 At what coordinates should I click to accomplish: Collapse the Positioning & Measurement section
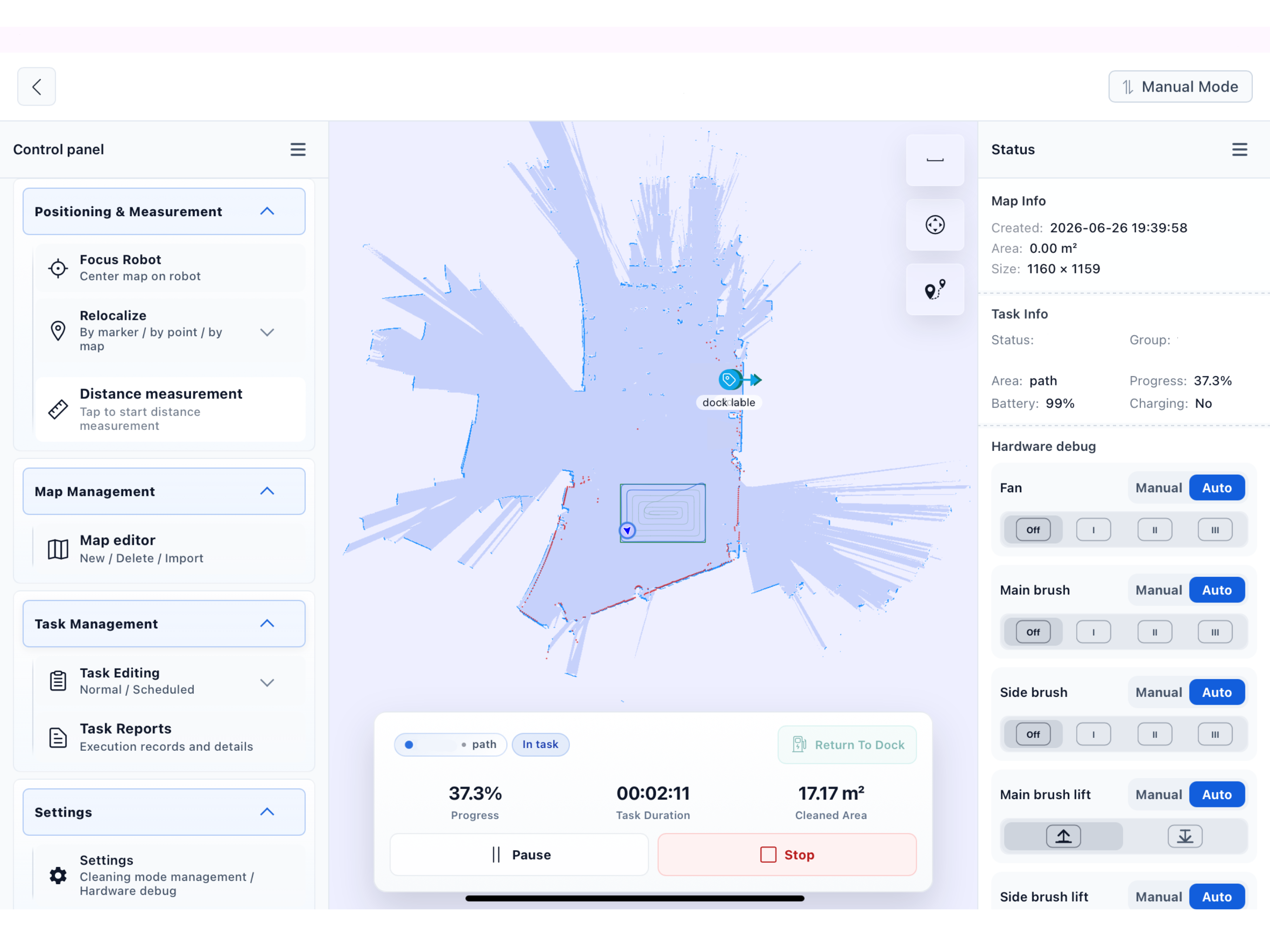tap(164, 212)
